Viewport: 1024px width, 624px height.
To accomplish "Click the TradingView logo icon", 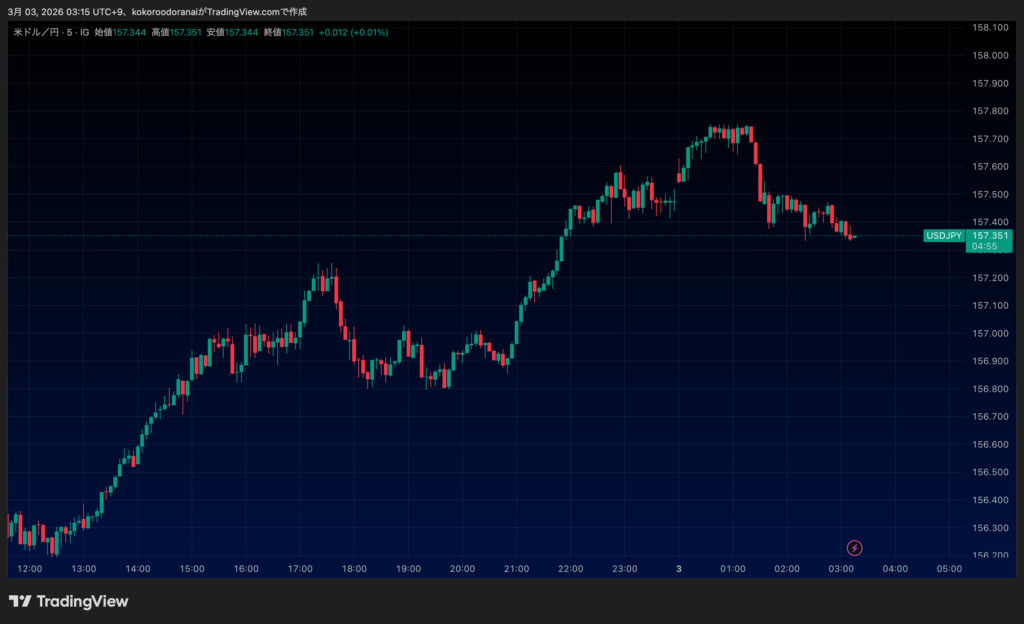I will (19, 601).
